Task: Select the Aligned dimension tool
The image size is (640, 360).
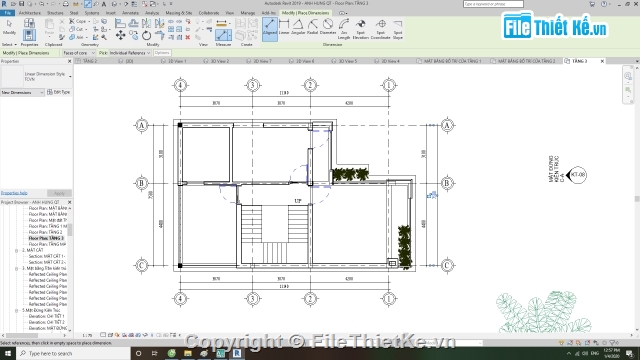Action: click(x=270, y=28)
